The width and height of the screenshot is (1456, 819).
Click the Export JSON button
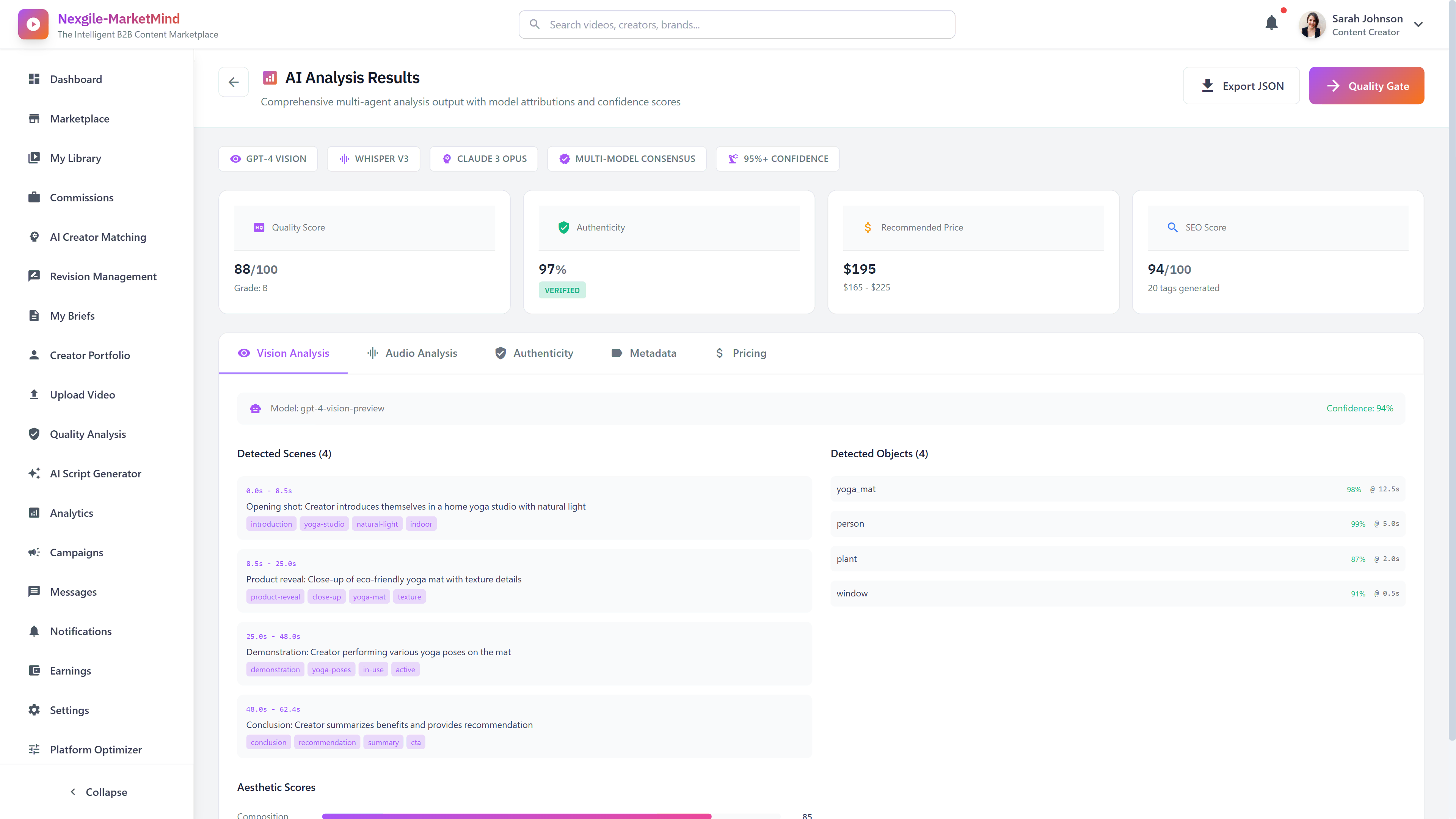click(x=1242, y=85)
